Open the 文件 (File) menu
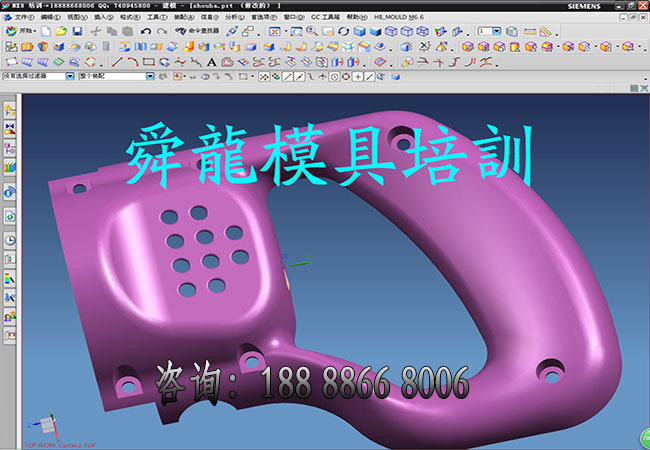 23,18
